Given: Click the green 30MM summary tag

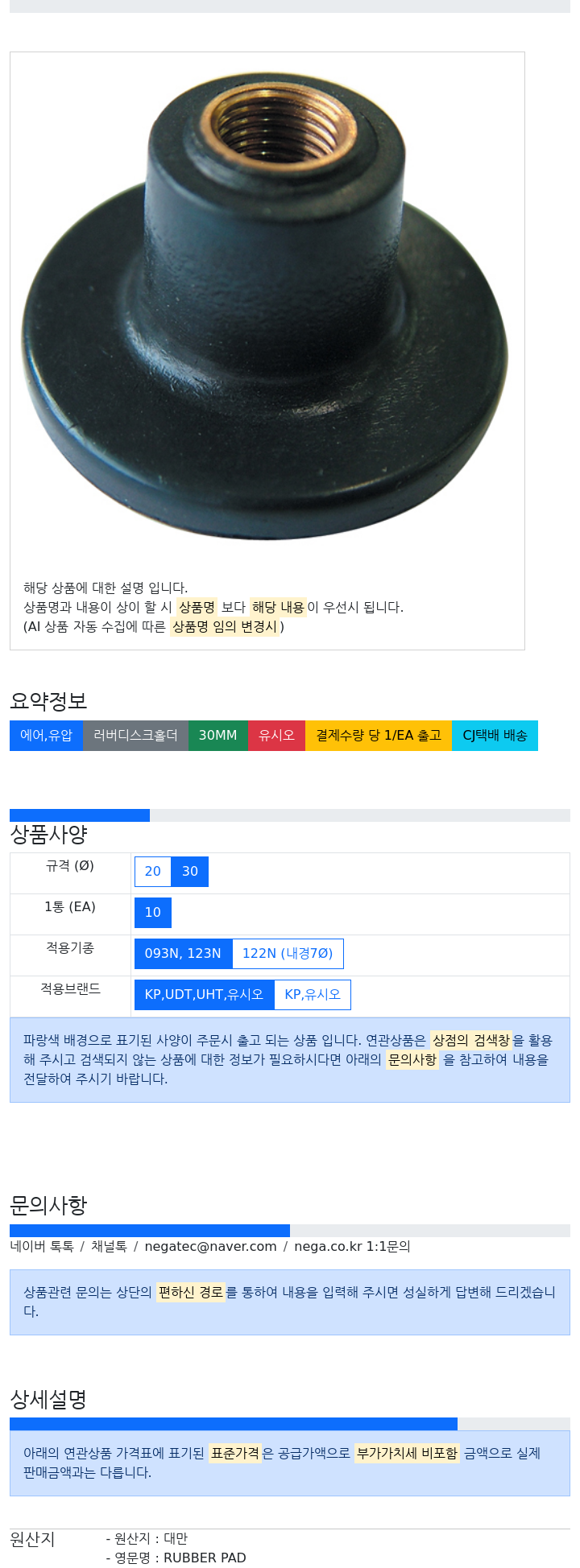Looking at the screenshot, I should point(217,736).
